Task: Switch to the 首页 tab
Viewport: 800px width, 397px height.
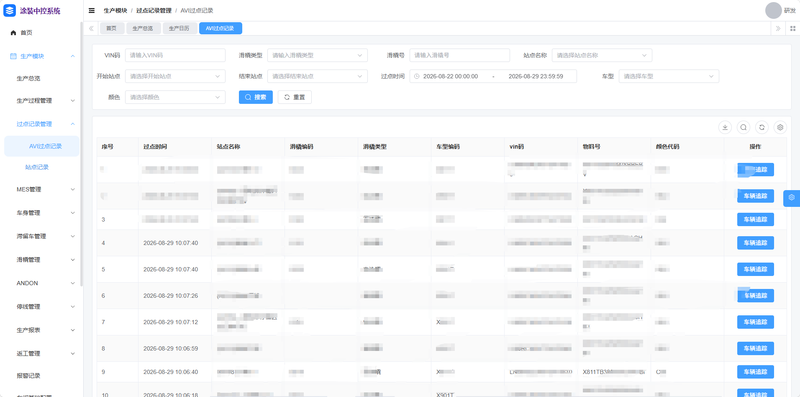Action: 111,29
